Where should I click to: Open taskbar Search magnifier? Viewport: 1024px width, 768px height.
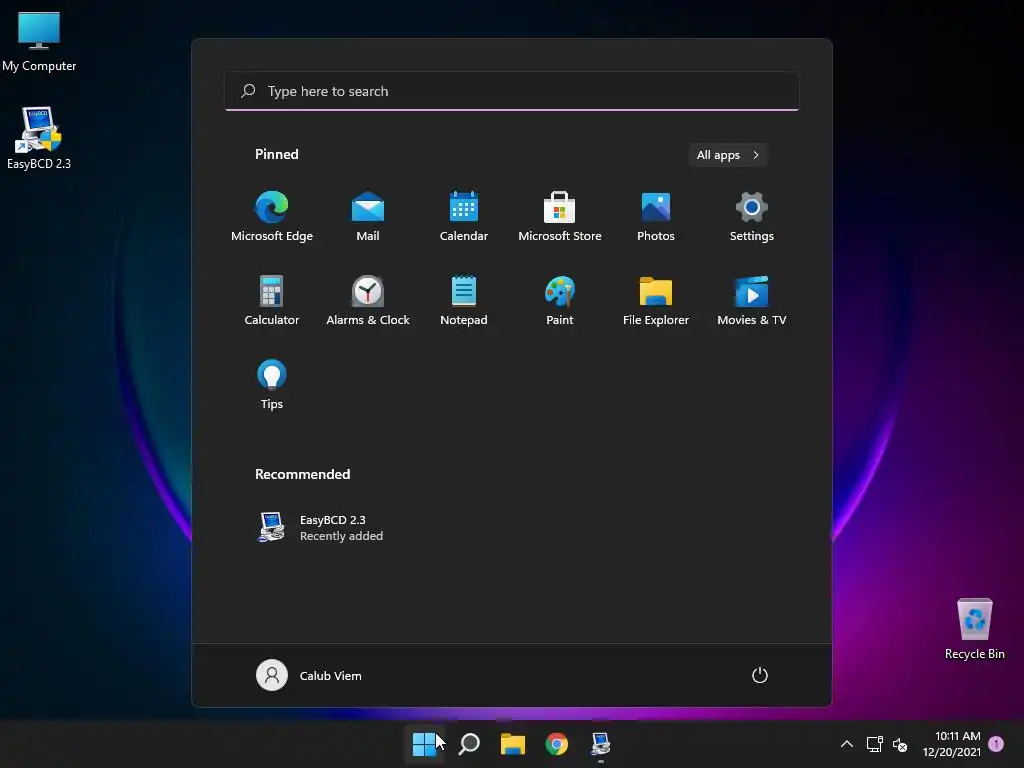tap(469, 744)
